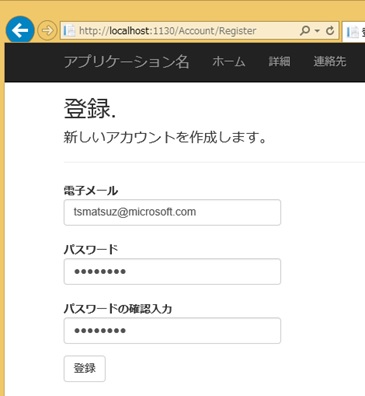The image size is (365, 396).
Task: Go back with the browser back arrow
Action: coord(20,31)
